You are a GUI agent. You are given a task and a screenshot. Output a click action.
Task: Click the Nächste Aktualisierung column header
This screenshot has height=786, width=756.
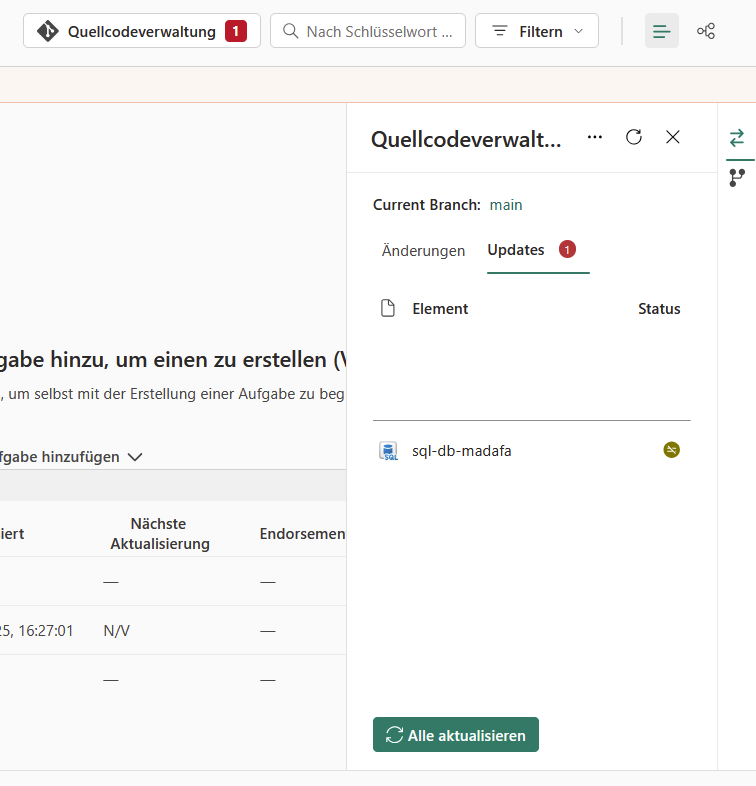(x=159, y=534)
